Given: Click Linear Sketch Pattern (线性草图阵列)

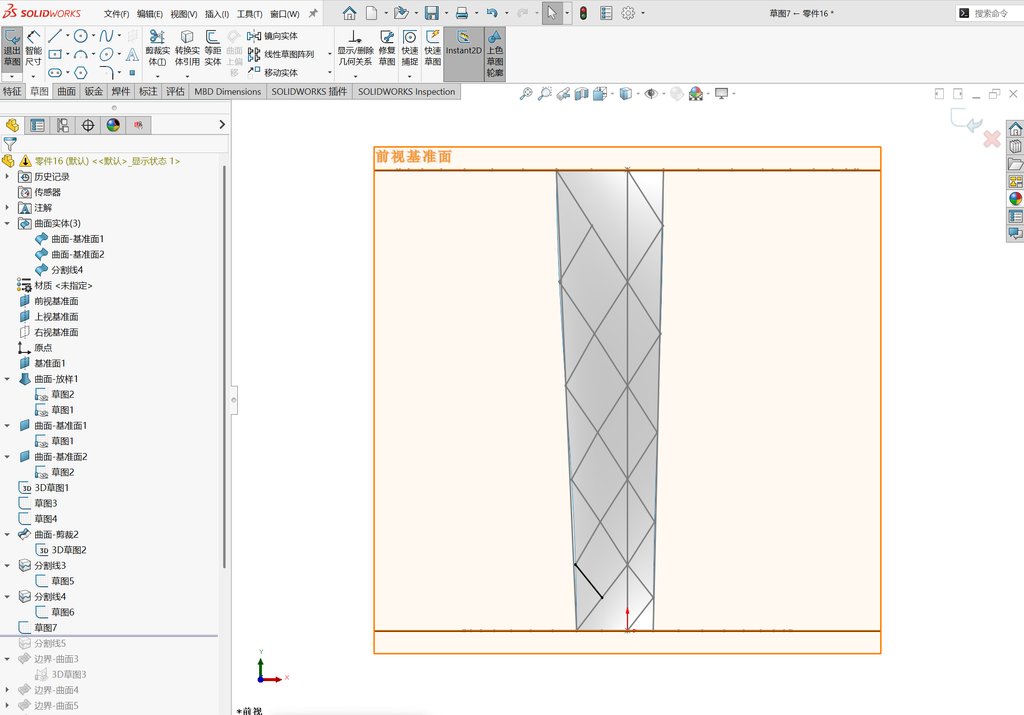Looking at the screenshot, I should (281, 54).
